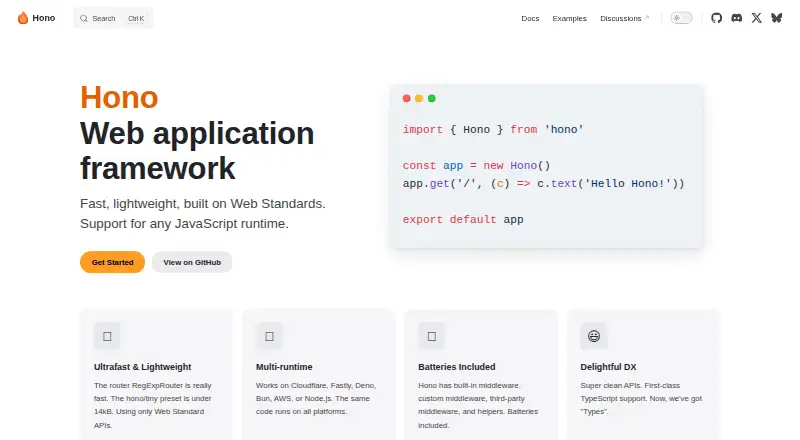Click the Get Started button
800x440 pixels.
112,262
